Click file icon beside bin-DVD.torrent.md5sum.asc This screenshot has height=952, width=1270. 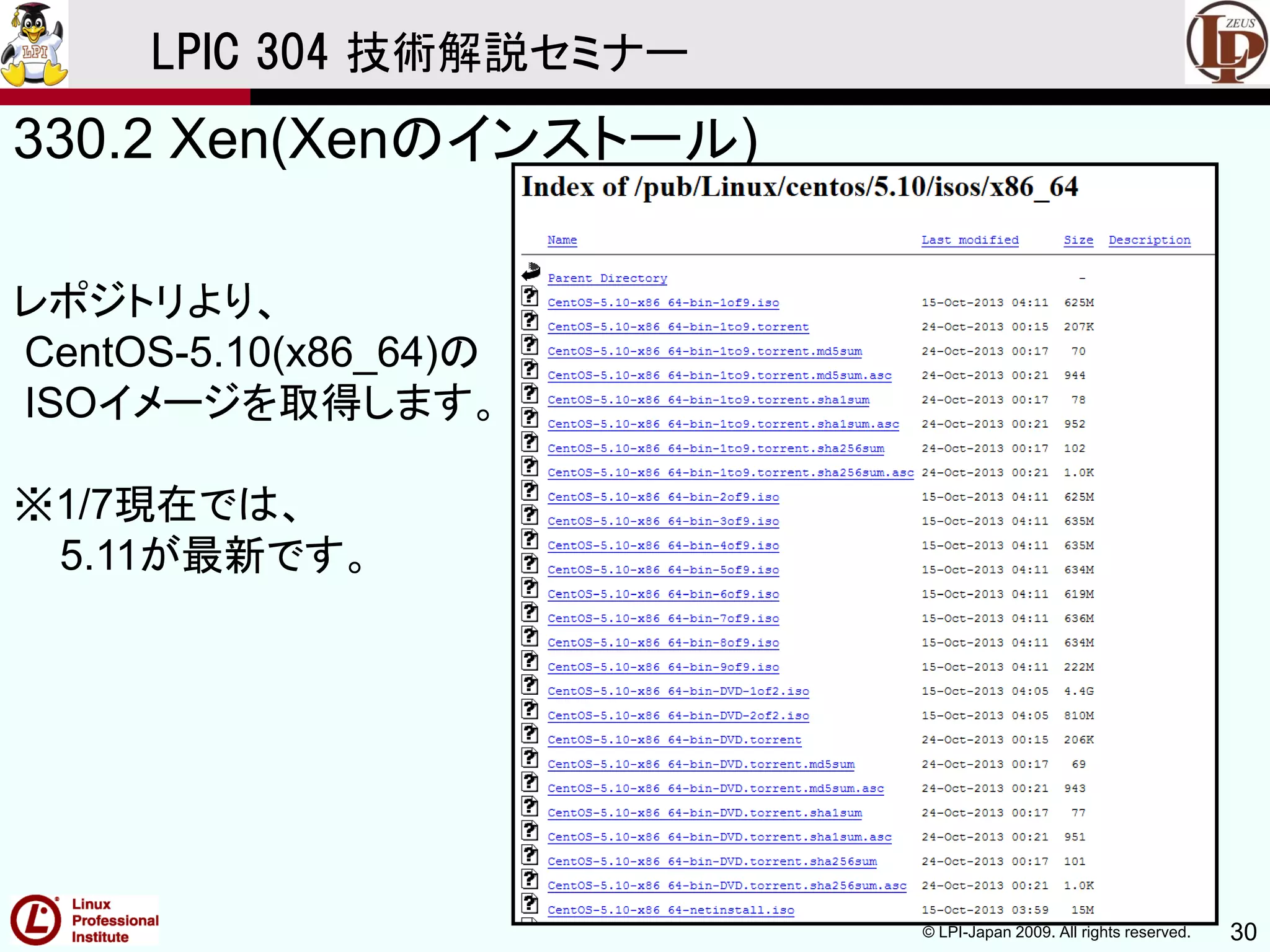point(530,782)
